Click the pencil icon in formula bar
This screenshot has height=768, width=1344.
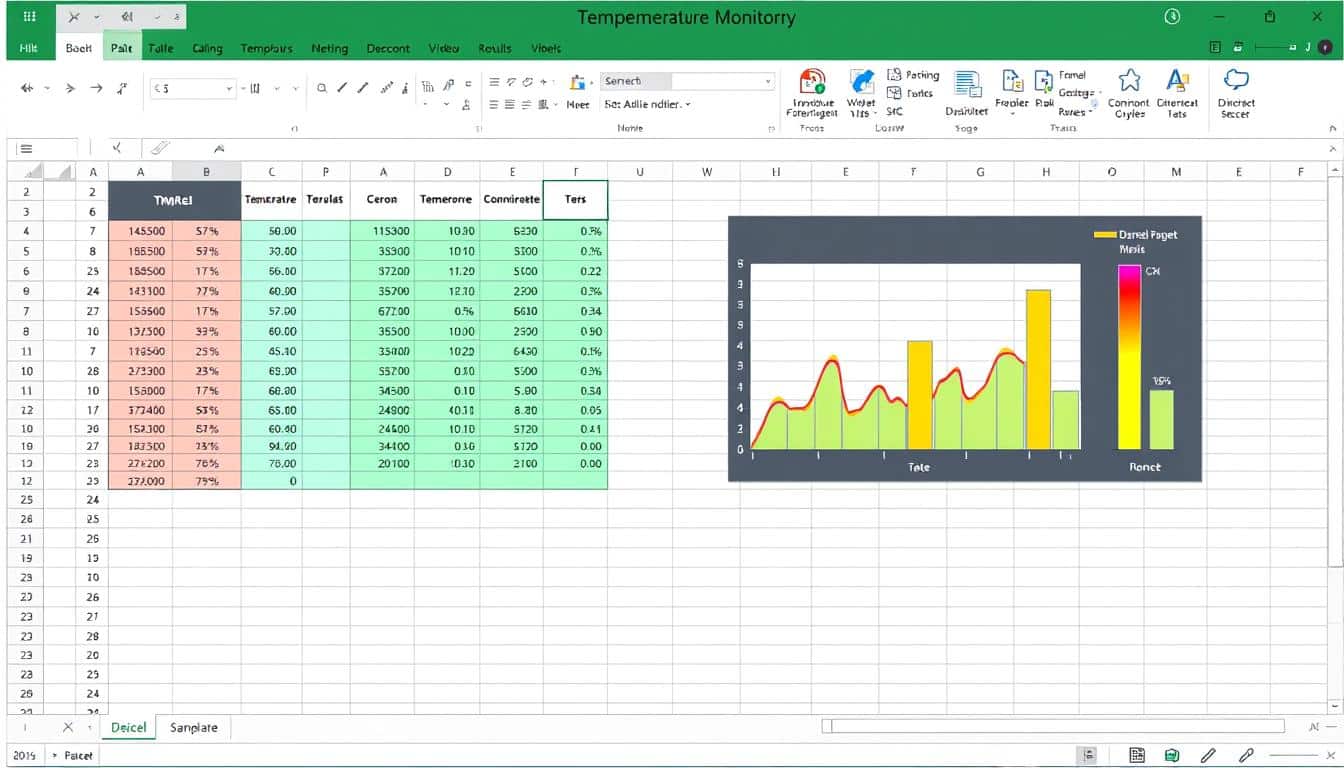coord(159,148)
